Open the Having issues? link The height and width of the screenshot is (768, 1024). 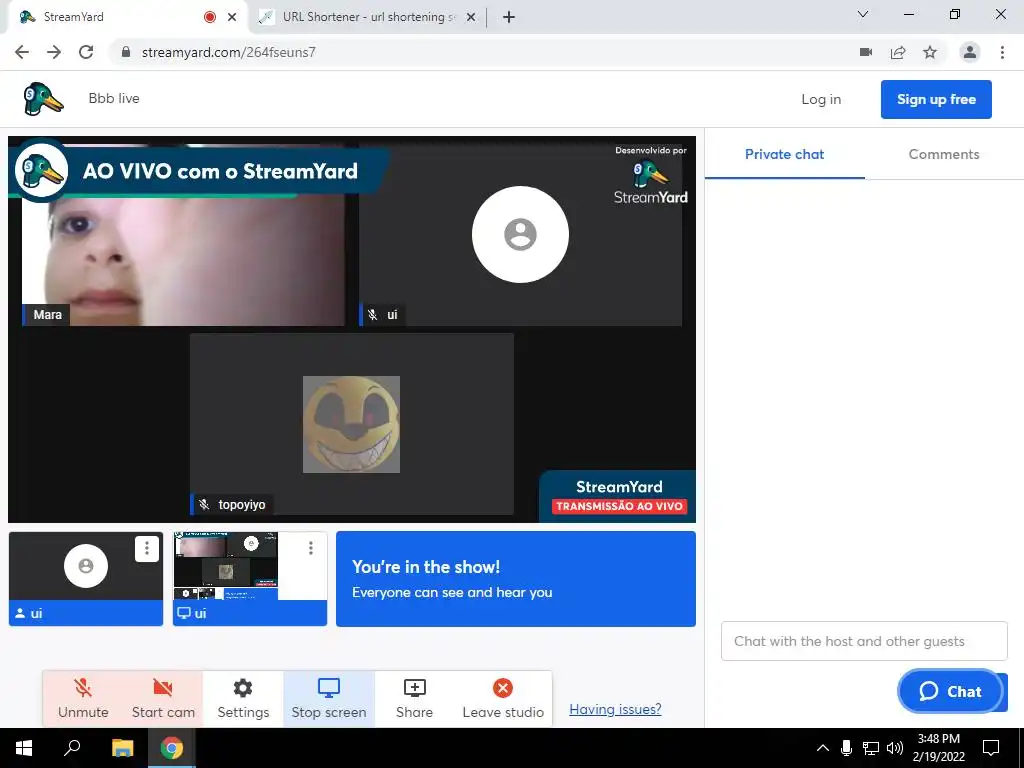[615, 709]
